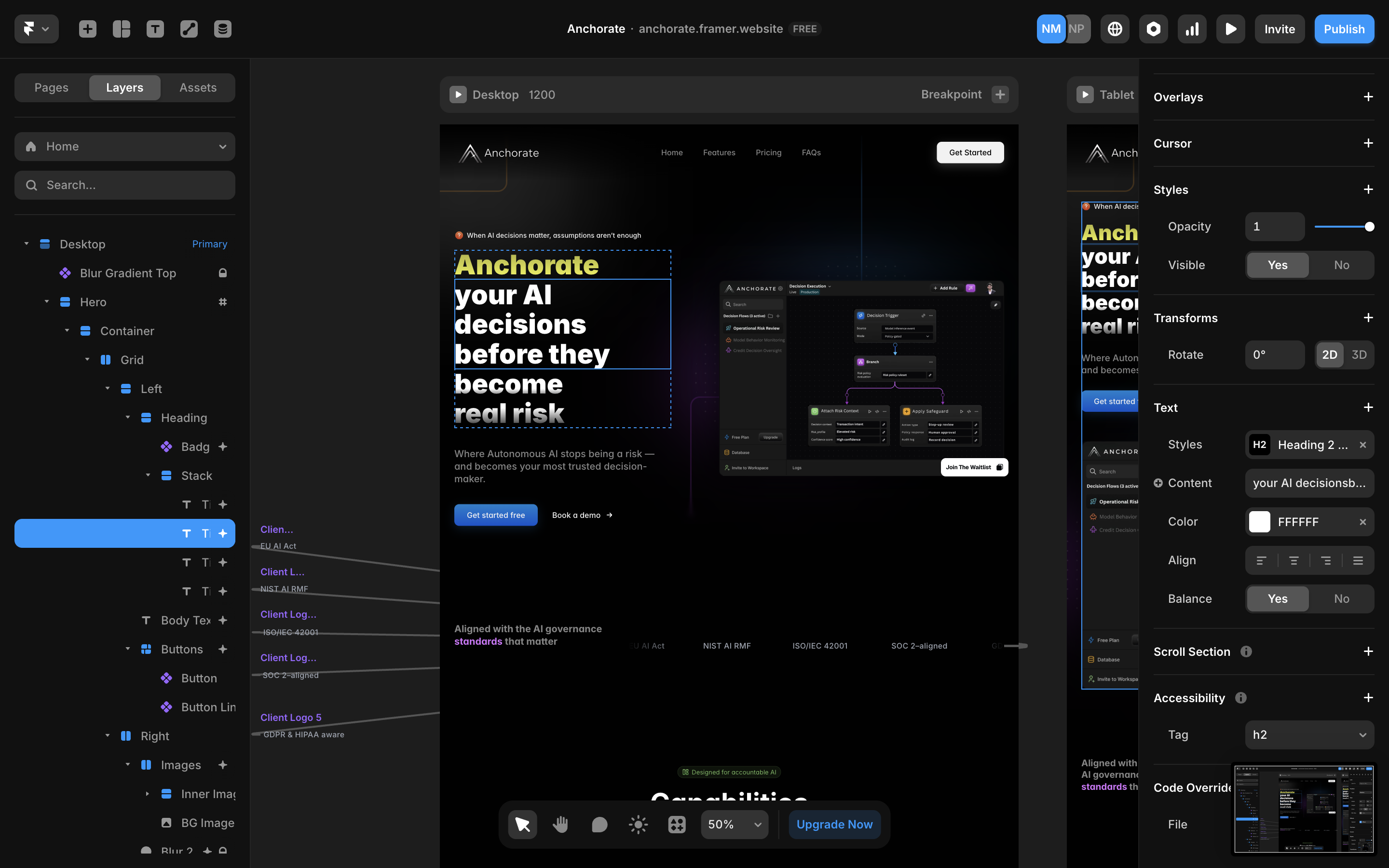
Task: Open the CMS database icon
Action: (x=223, y=29)
